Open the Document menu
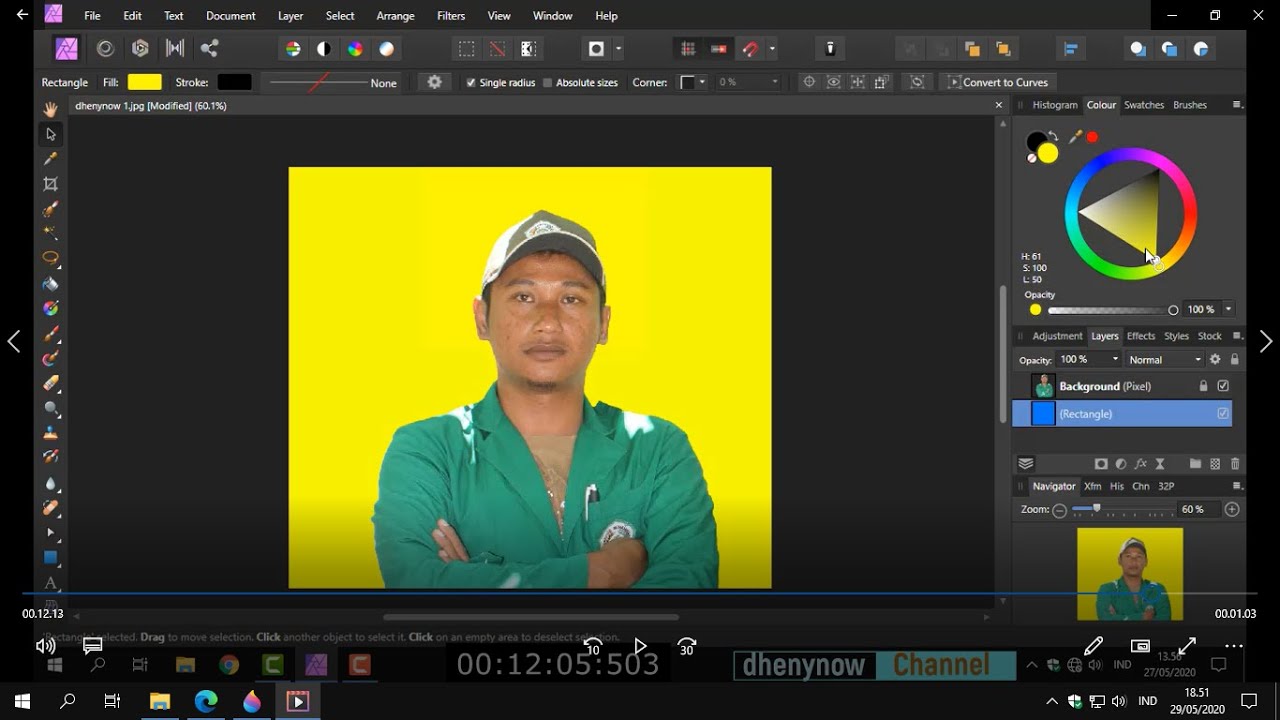Screen dimensions: 1280x720 pyautogui.click(x=231, y=16)
